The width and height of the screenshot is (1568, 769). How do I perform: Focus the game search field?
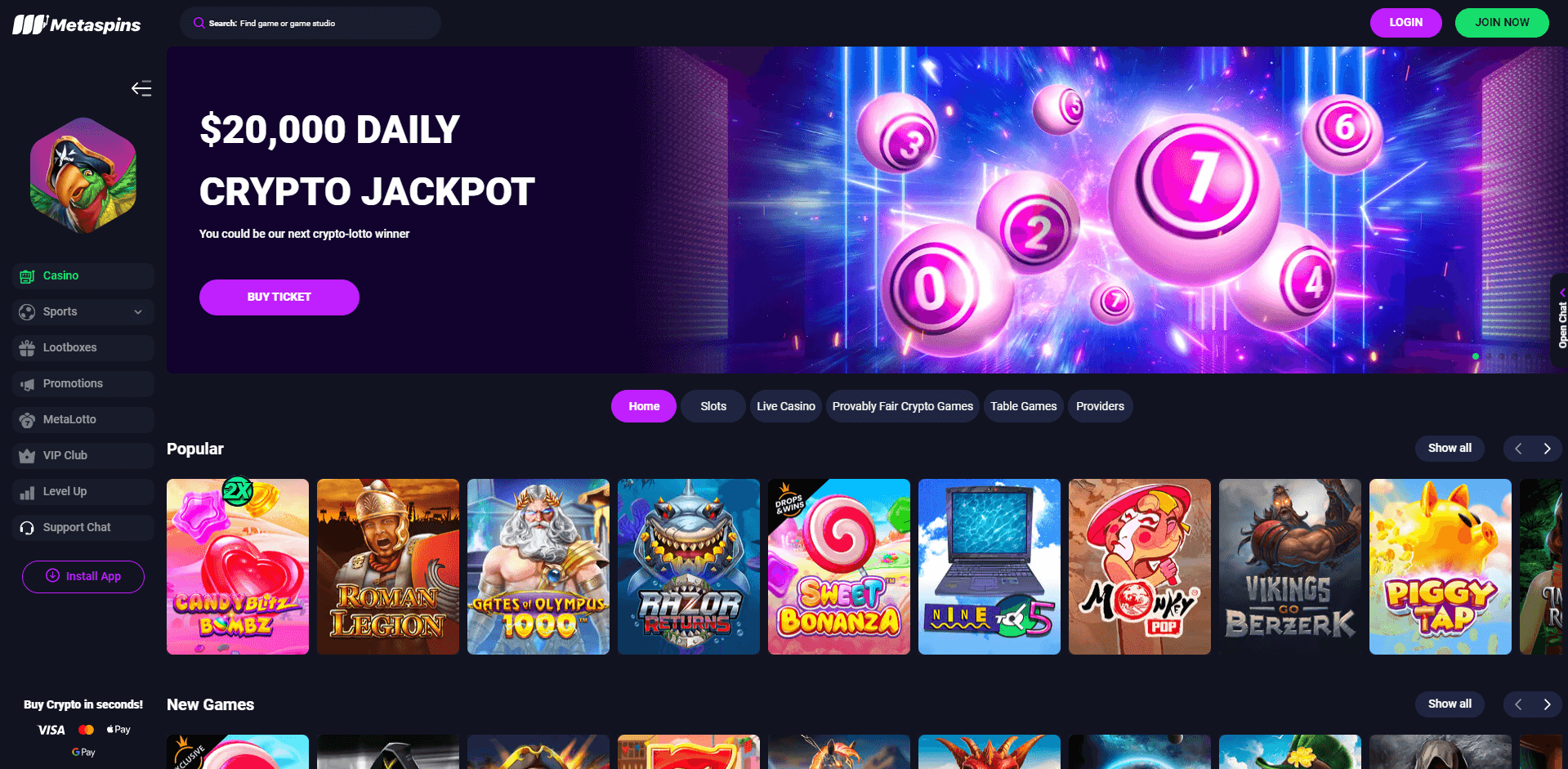(310, 23)
